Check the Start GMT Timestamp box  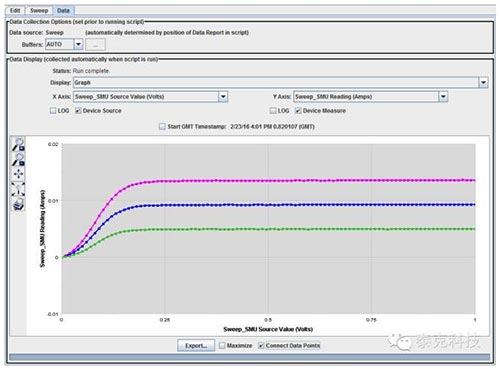click(162, 127)
